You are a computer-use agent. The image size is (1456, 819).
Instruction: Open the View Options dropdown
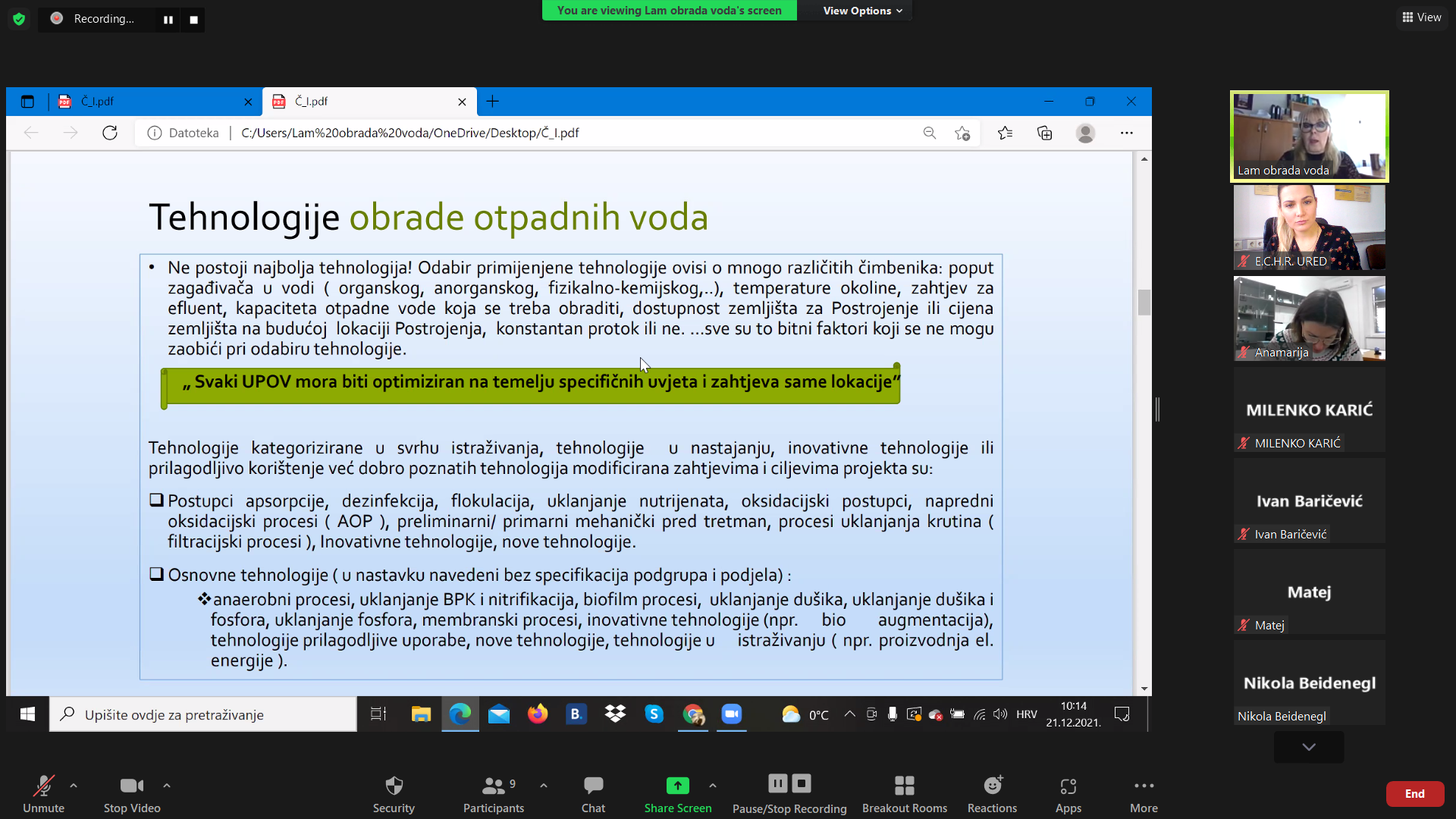(x=862, y=11)
